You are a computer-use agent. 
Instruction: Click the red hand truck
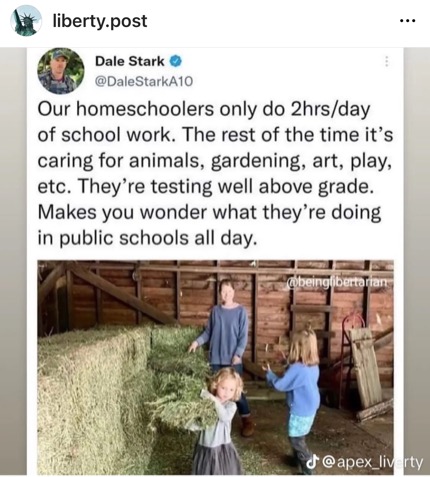coord(348,358)
